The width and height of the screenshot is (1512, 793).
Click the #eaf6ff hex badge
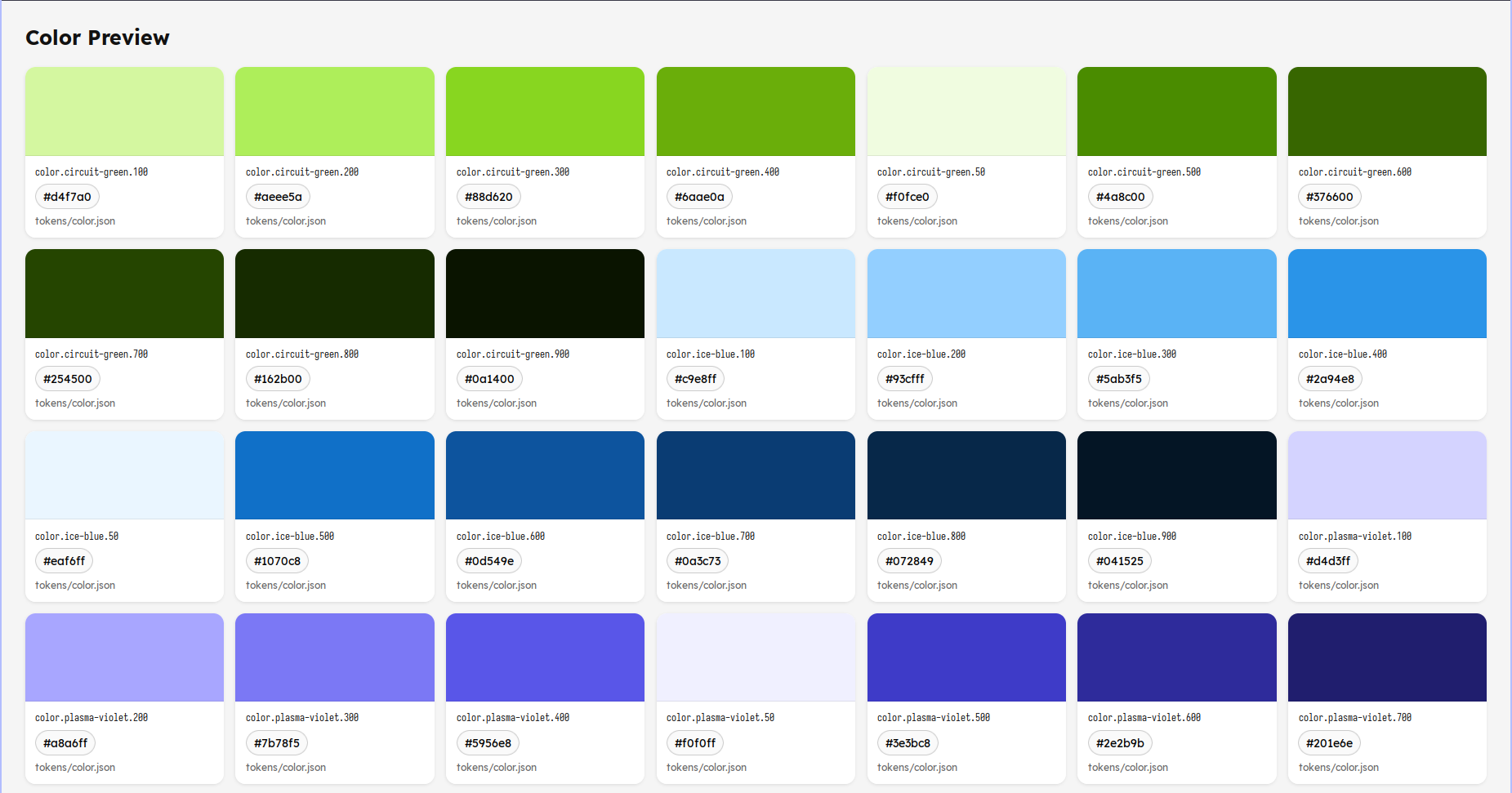tap(64, 561)
